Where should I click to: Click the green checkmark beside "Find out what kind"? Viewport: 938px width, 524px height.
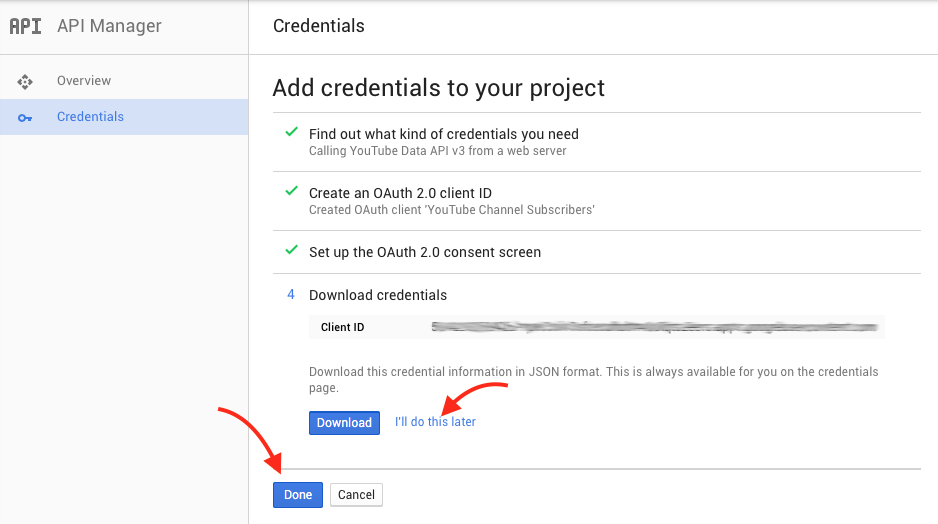click(291, 132)
